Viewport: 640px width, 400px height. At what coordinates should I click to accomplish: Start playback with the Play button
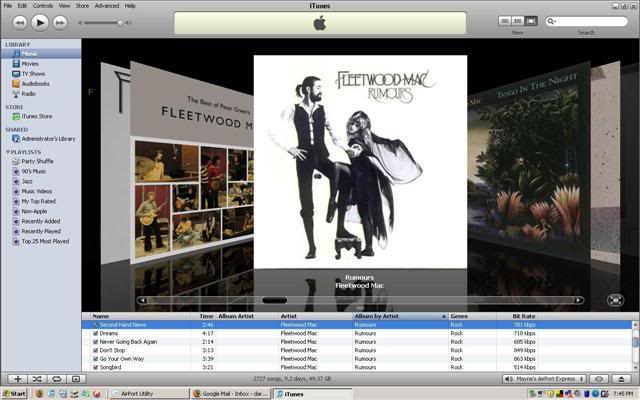pos(40,22)
